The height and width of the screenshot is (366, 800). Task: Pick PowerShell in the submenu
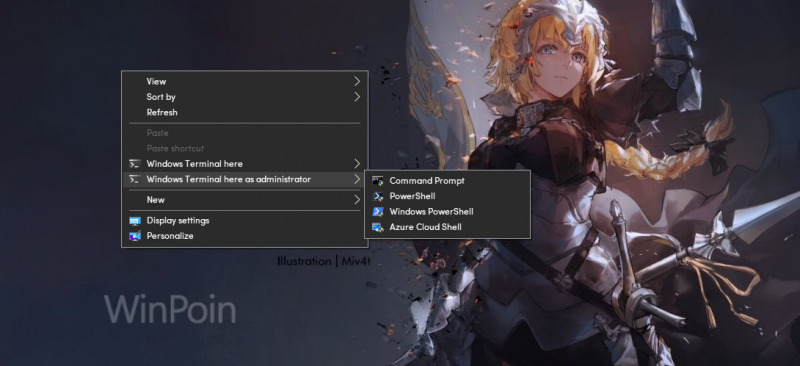click(x=447, y=196)
